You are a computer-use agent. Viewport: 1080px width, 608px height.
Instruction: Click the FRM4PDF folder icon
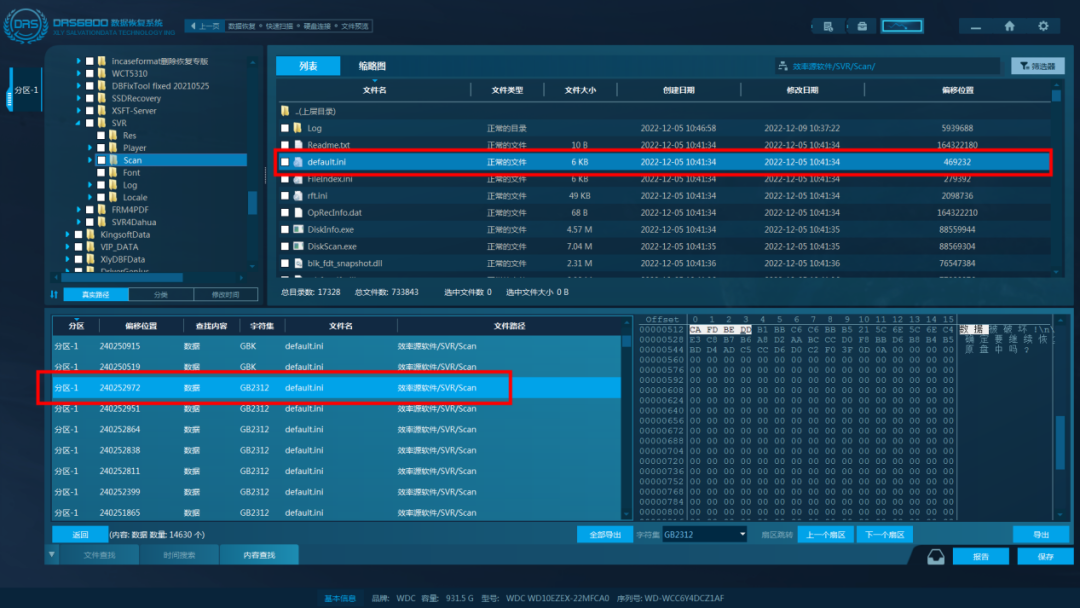[102, 209]
